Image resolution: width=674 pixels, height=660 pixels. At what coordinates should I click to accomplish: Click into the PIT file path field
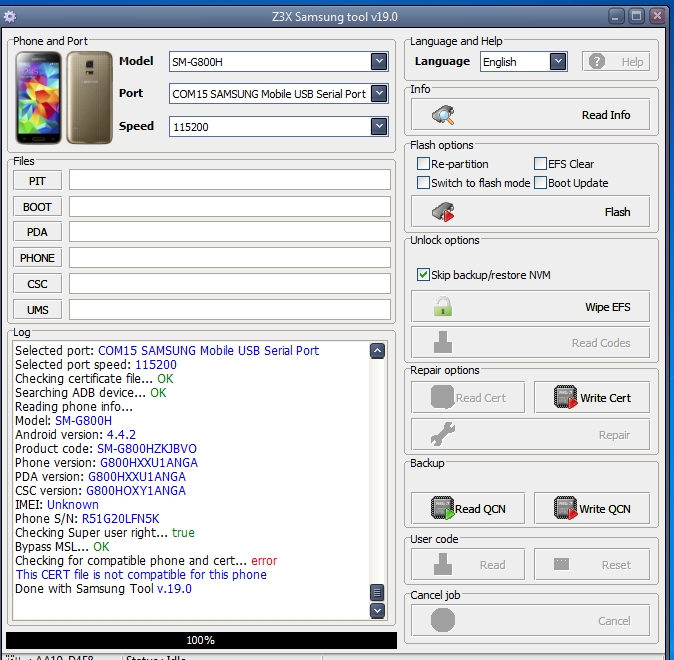tap(230, 180)
